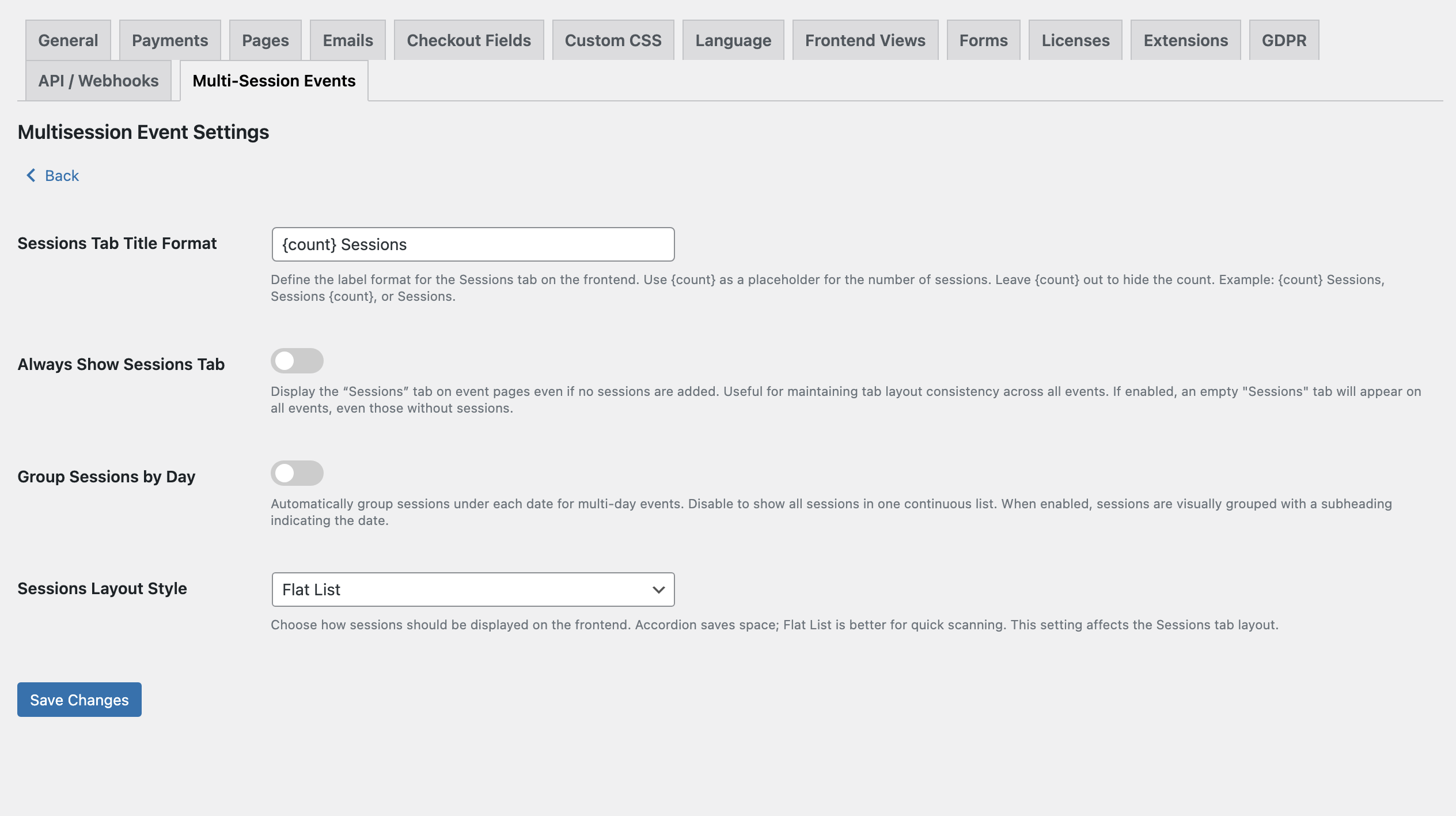Enable Always Show Sessions Tab toggle

tap(297, 361)
